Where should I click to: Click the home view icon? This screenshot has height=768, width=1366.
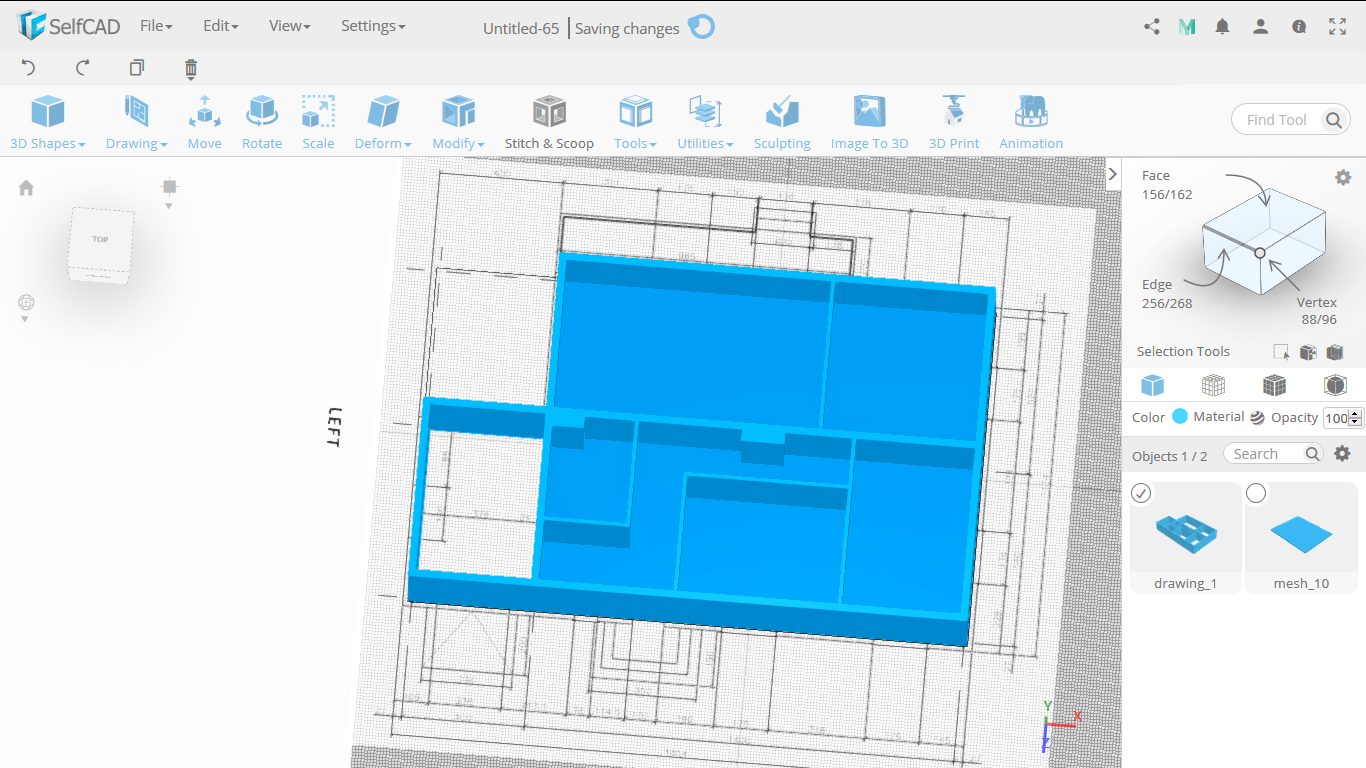tap(26, 188)
